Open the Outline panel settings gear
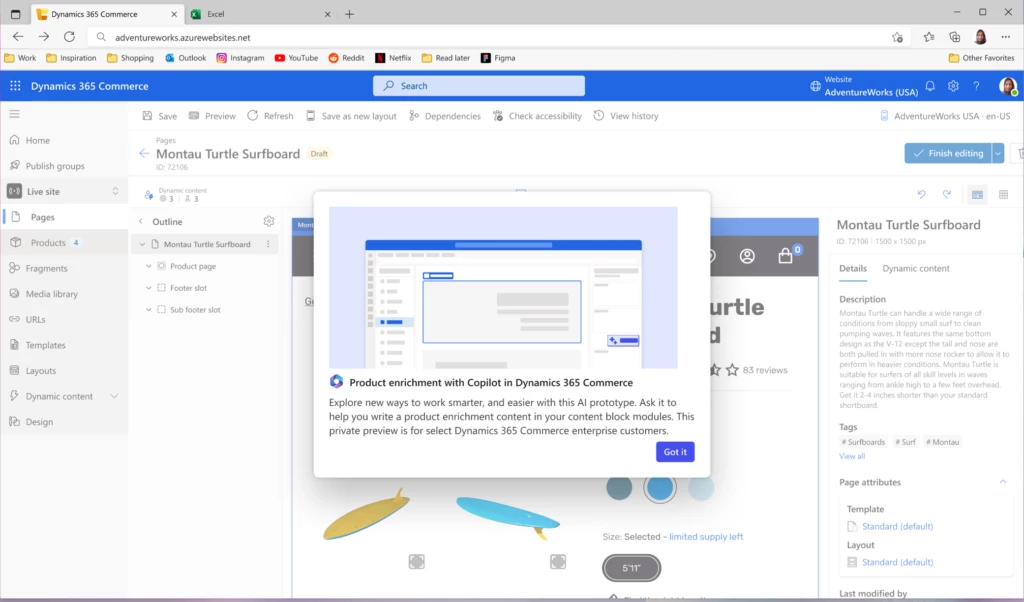Screen dimensions: 1024x602 pos(268,221)
